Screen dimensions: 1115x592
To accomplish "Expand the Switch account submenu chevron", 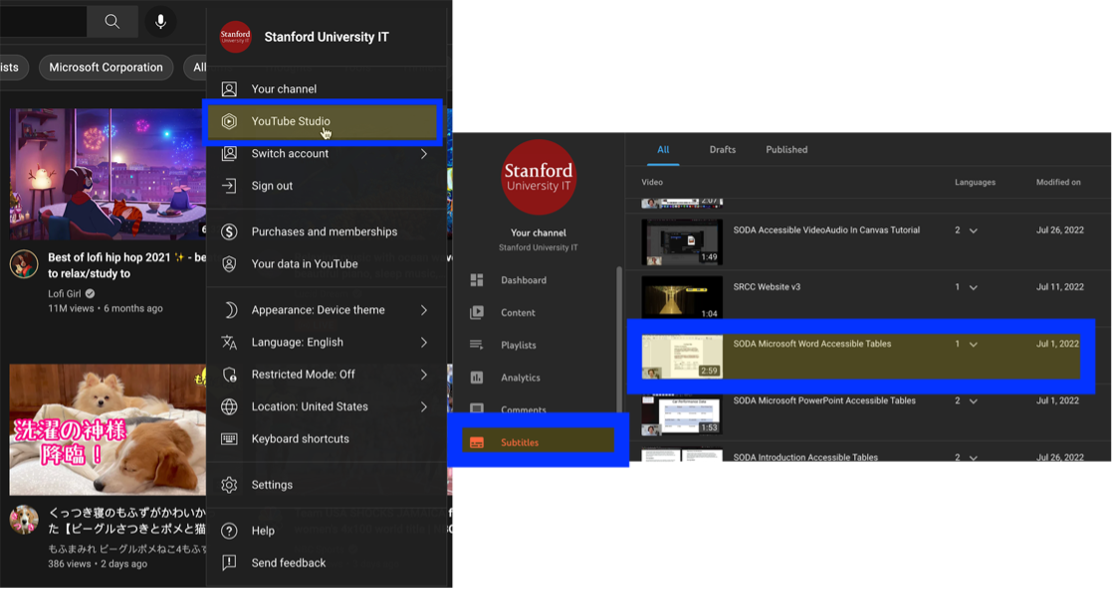I will click(x=424, y=154).
